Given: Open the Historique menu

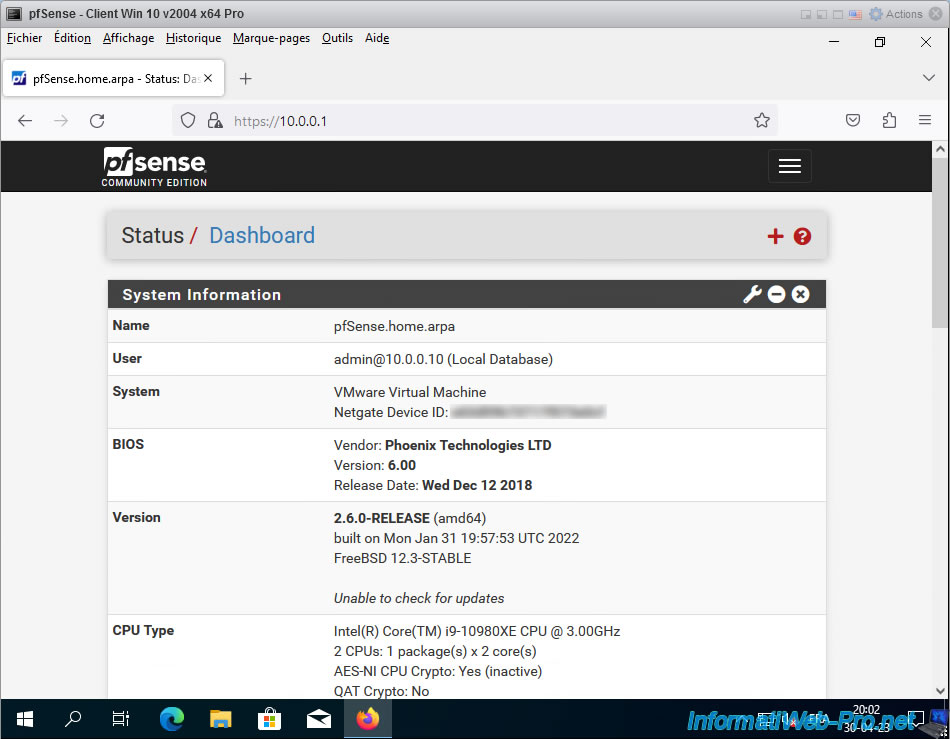Looking at the screenshot, I should coord(193,38).
